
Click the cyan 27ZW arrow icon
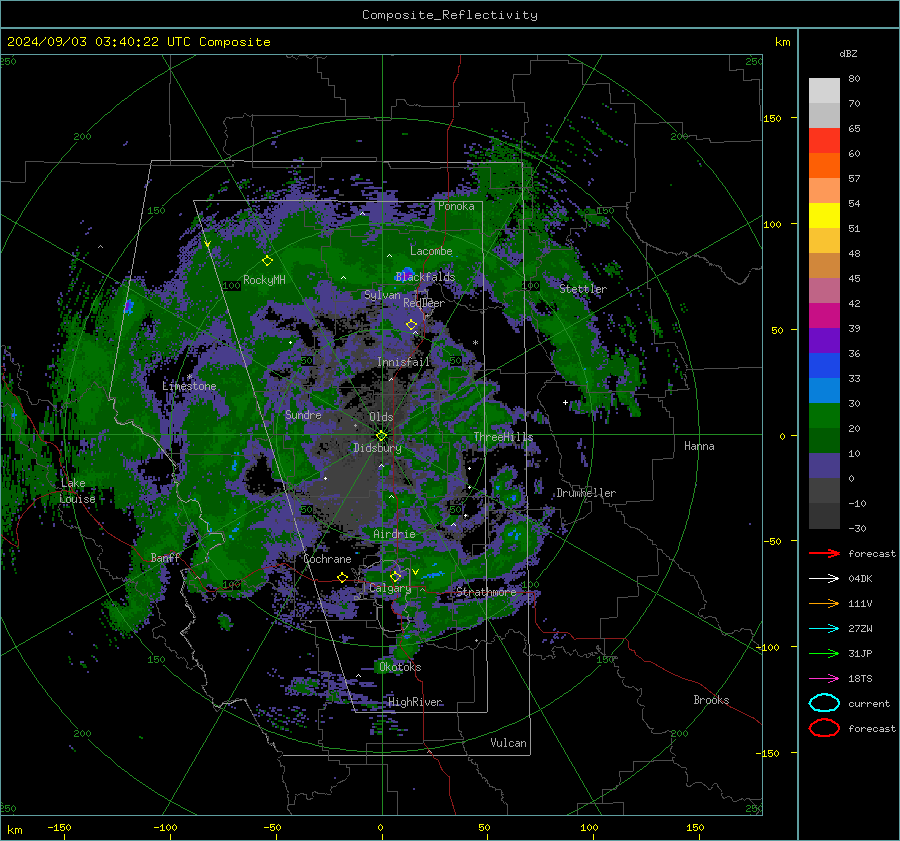pyautogui.click(x=824, y=628)
